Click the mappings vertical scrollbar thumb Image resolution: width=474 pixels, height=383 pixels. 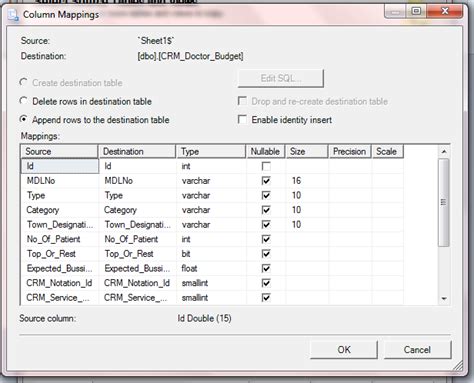pyautogui.click(x=444, y=202)
